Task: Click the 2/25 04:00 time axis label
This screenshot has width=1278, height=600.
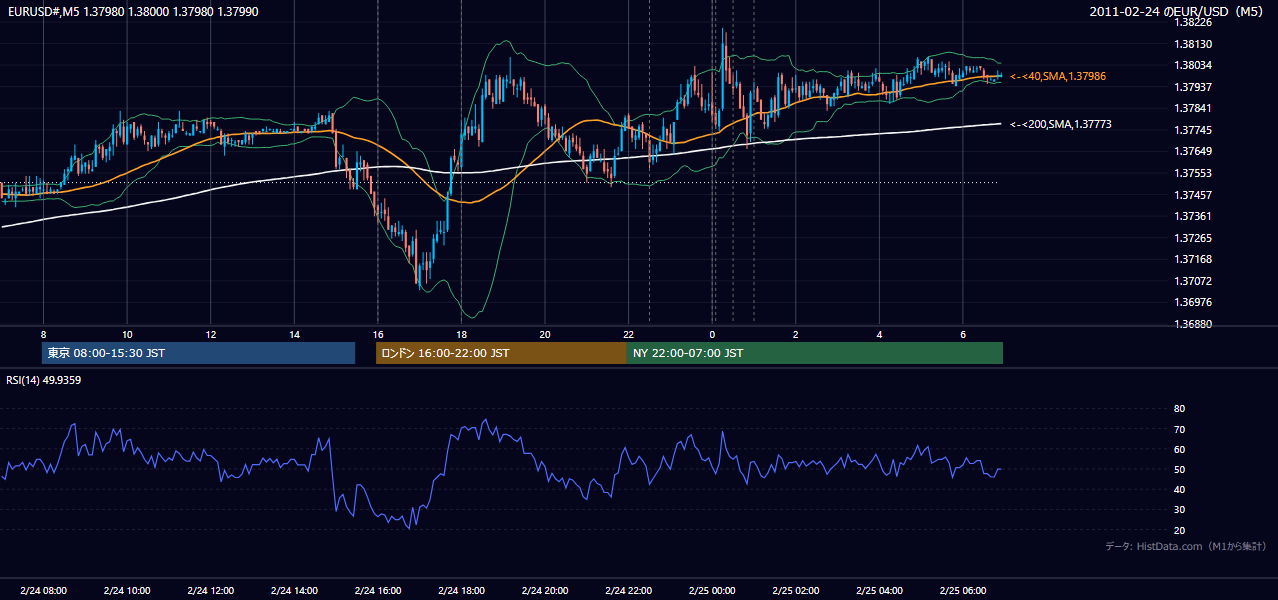Action: [879, 590]
